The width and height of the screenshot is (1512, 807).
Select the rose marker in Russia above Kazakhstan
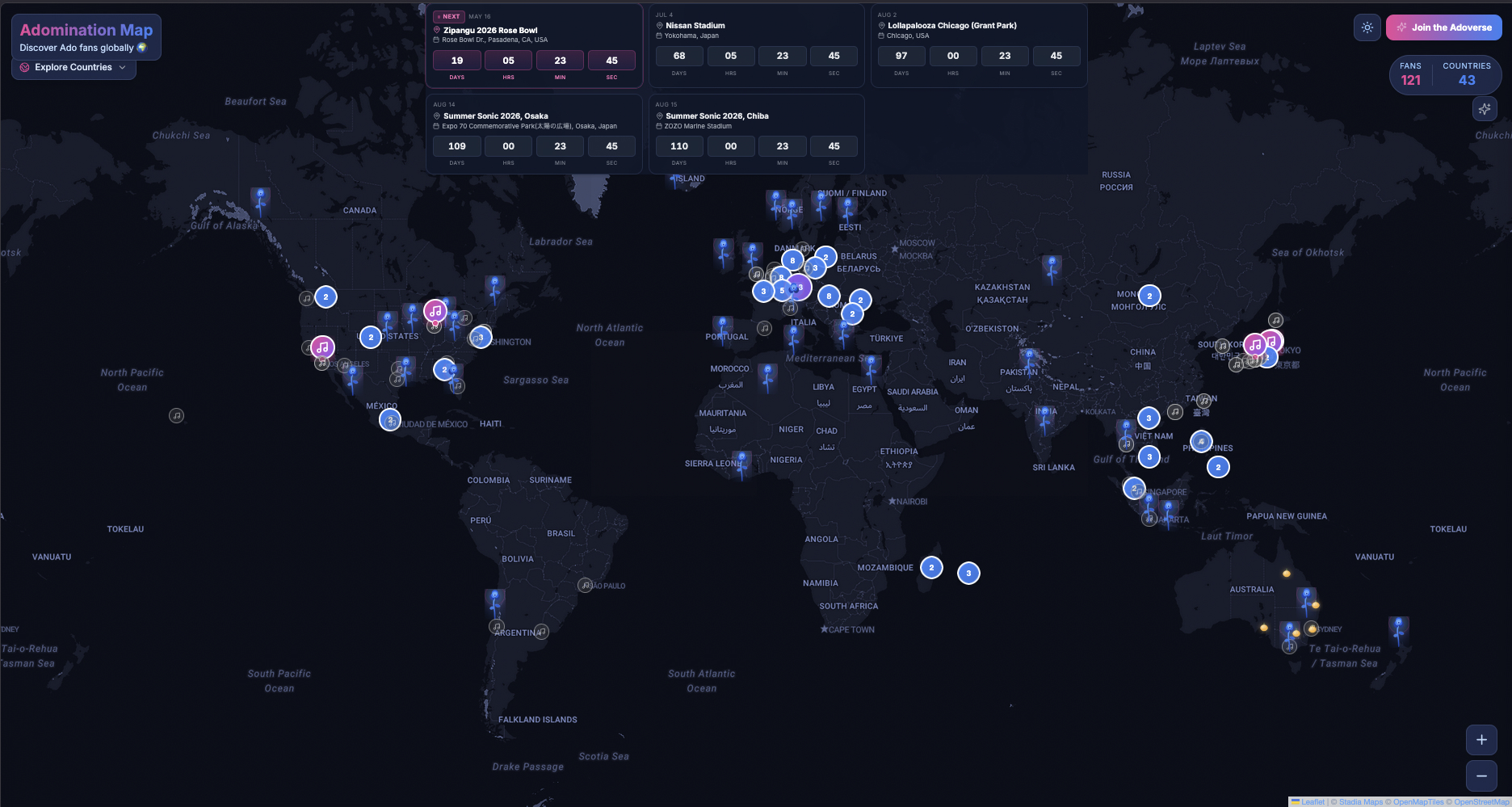pos(1052,269)
